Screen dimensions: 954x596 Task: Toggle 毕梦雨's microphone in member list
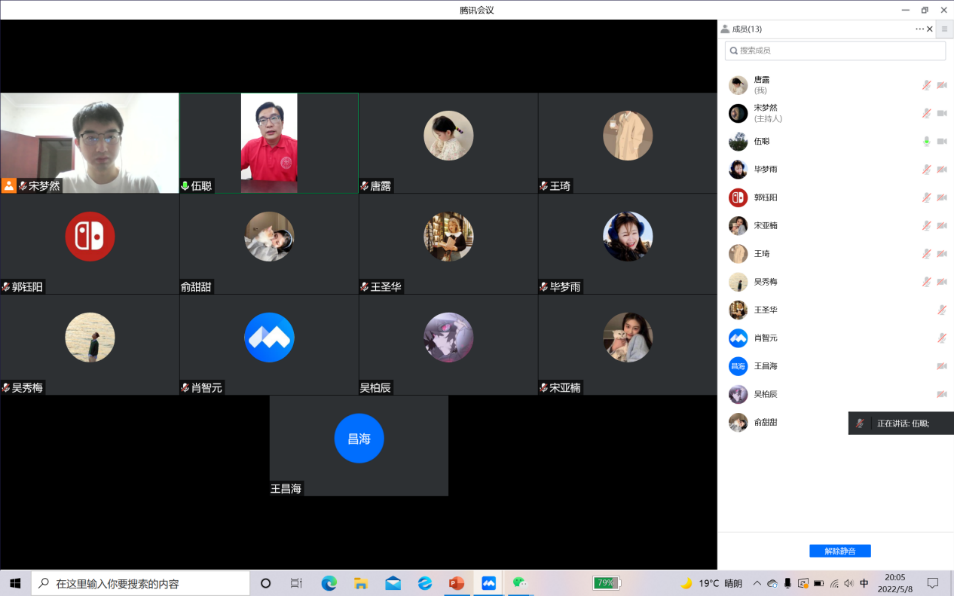pyautogui.click(x=926, y=169)
